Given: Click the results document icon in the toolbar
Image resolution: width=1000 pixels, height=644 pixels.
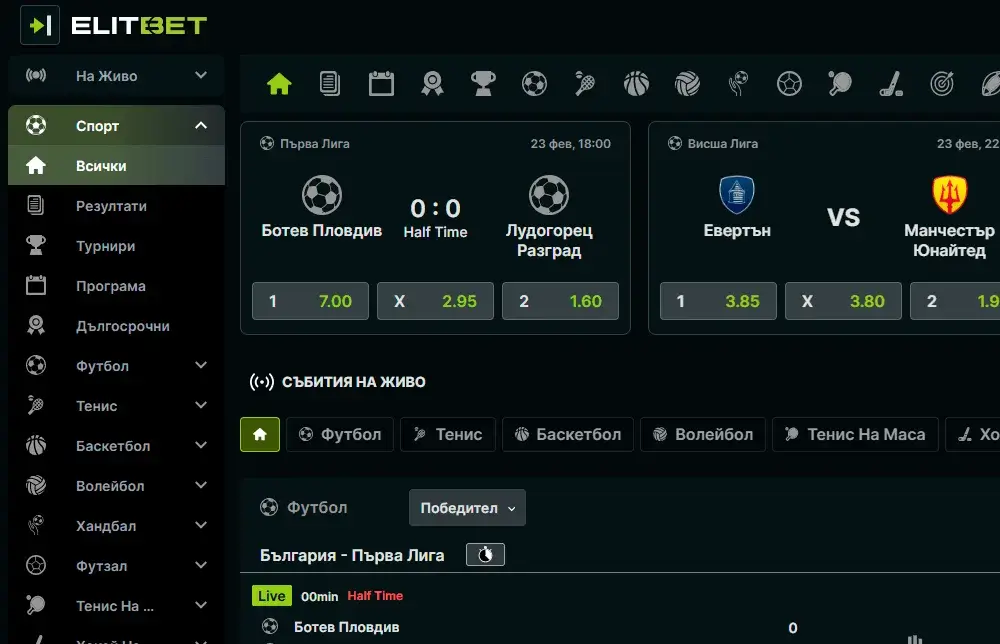Looking at the screenshot, I should coord(330,84).
